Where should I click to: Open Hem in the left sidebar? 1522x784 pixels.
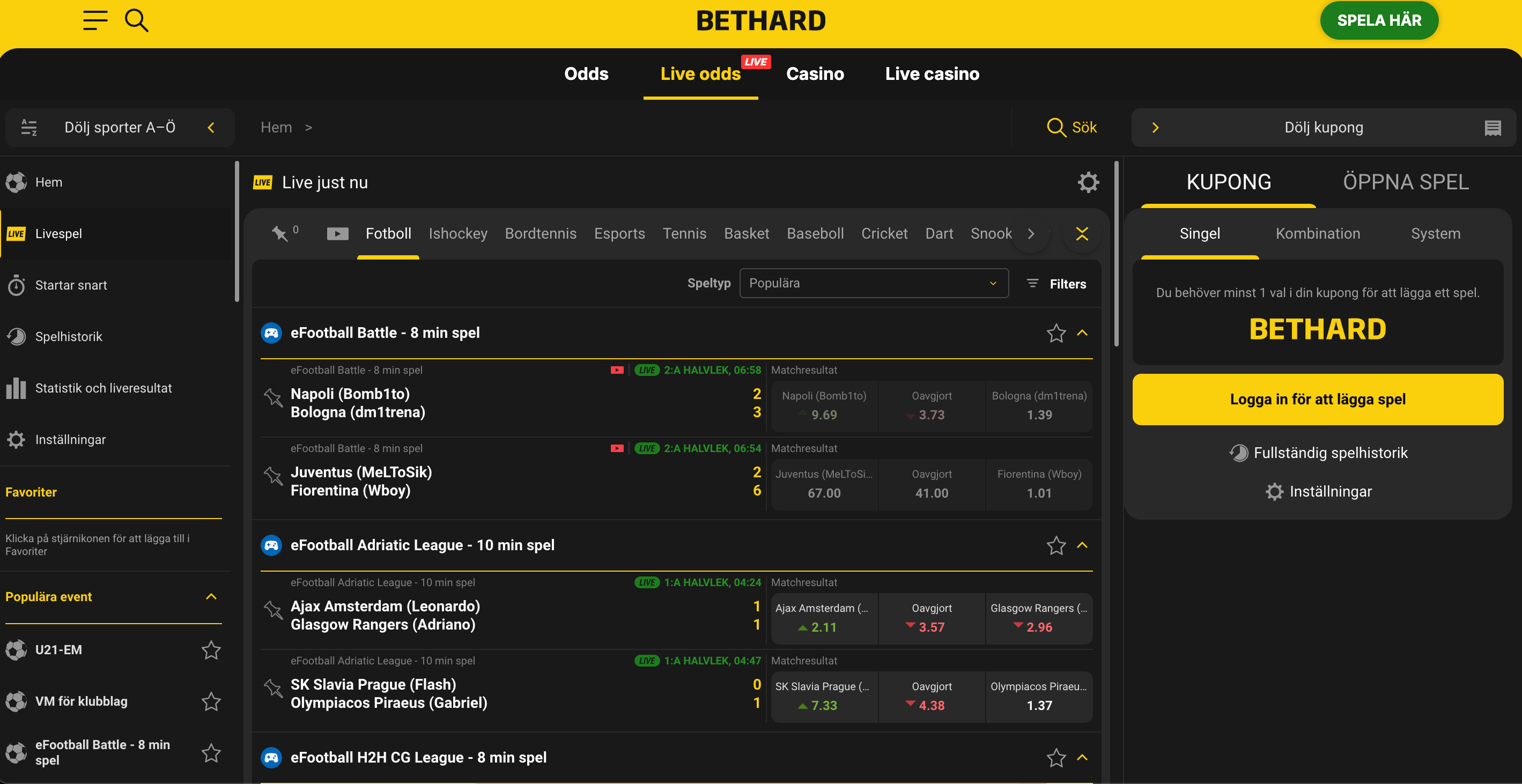coord(116,182)
